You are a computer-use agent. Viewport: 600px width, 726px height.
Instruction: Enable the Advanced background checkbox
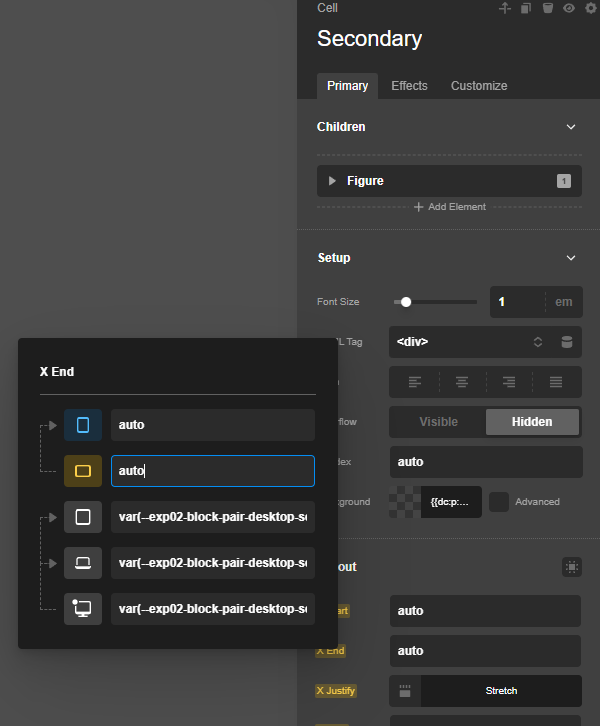pyautogui.click(x=499, y=502)
